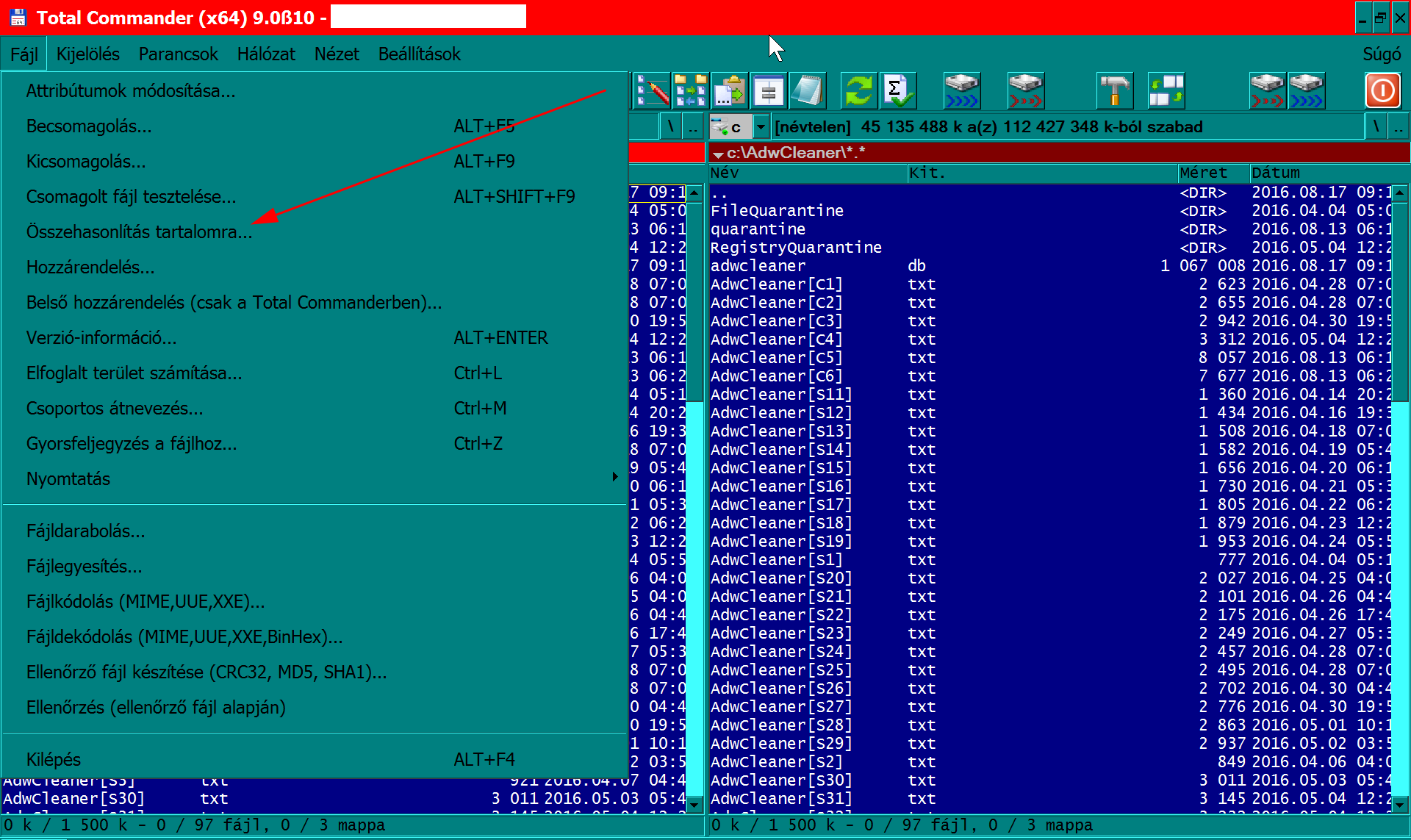Select Fájldekódolás menu entry
Viewport: 1411px width, 840px height.
pos(315,636)
